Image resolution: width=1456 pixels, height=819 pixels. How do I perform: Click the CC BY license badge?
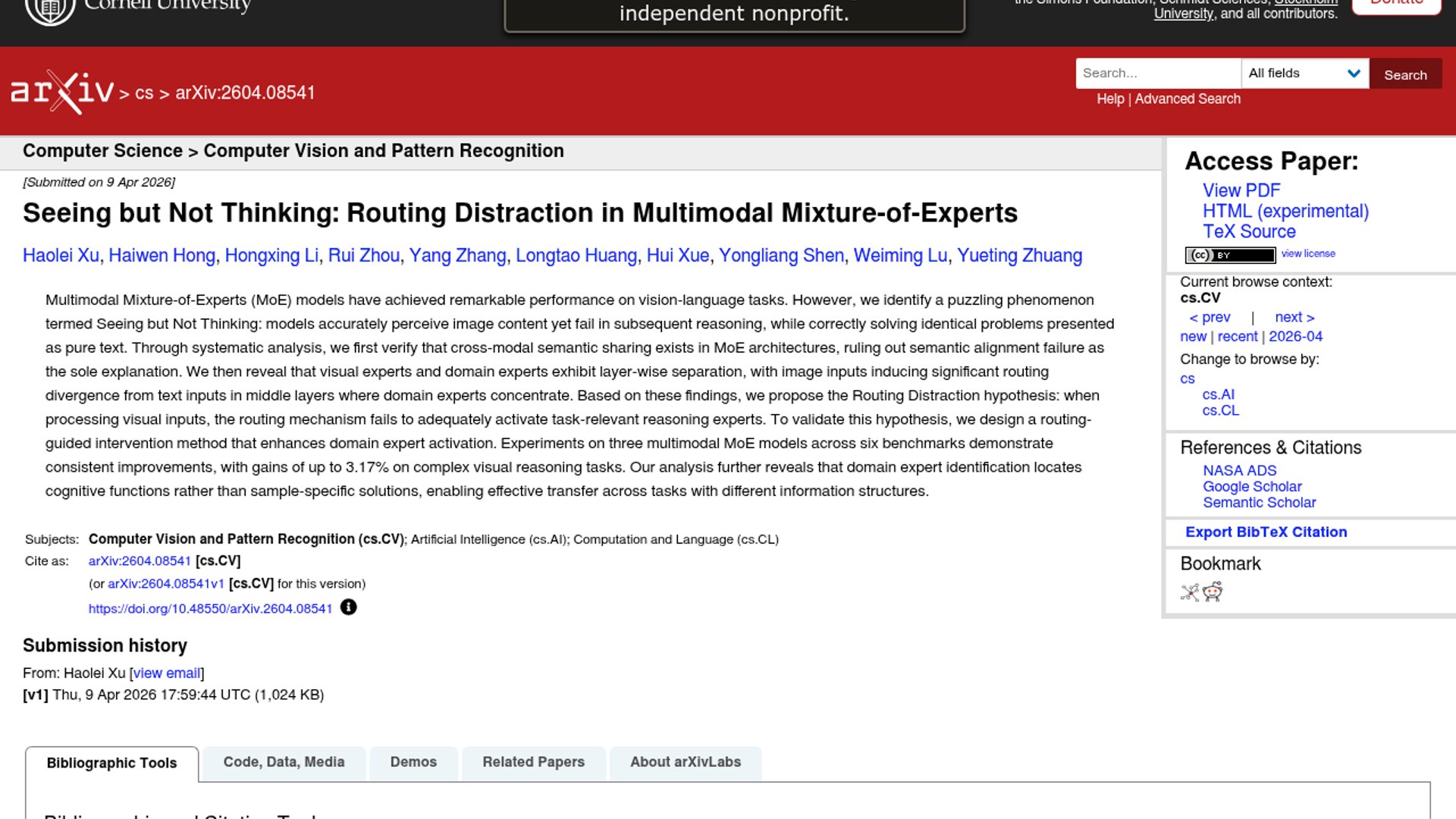click(x=1230, y=256)
